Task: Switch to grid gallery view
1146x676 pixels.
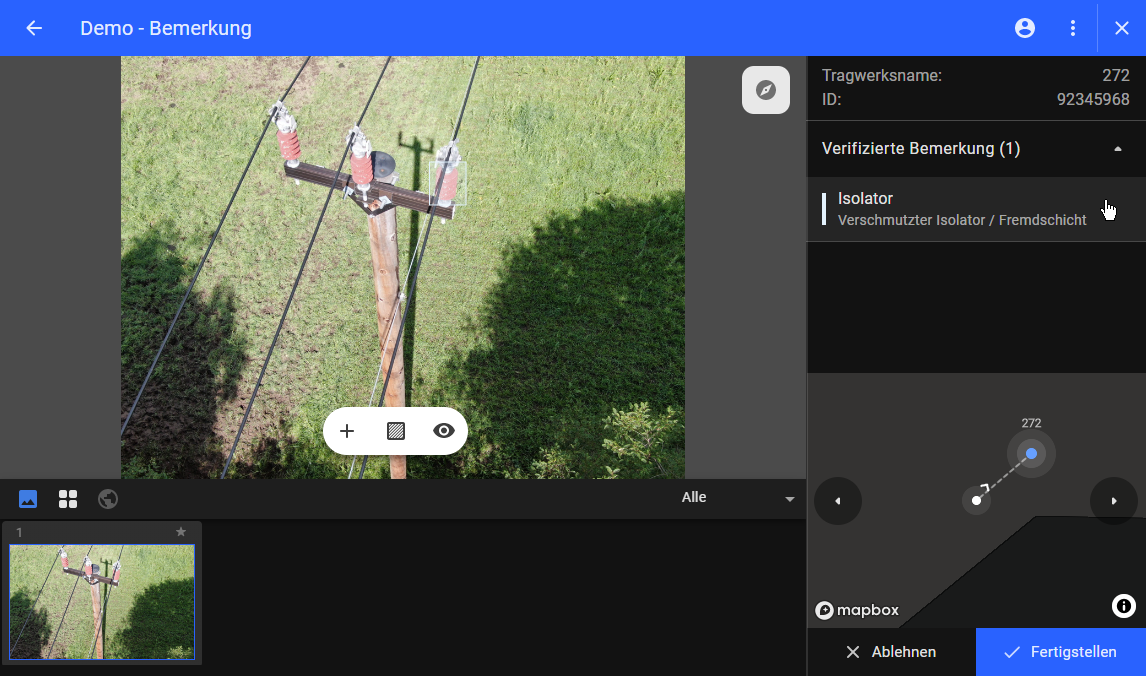Action: [68, 498]
